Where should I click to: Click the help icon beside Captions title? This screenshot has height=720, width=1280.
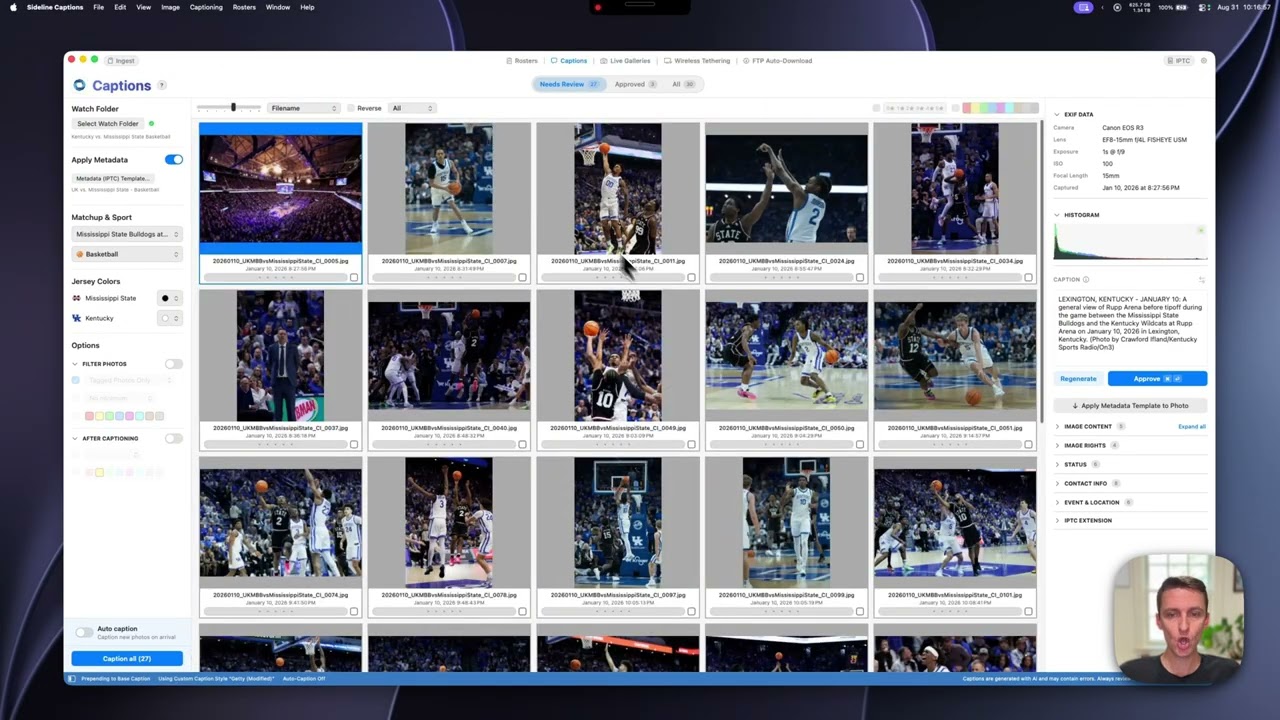pyautogui.click(x=162, y=86)
